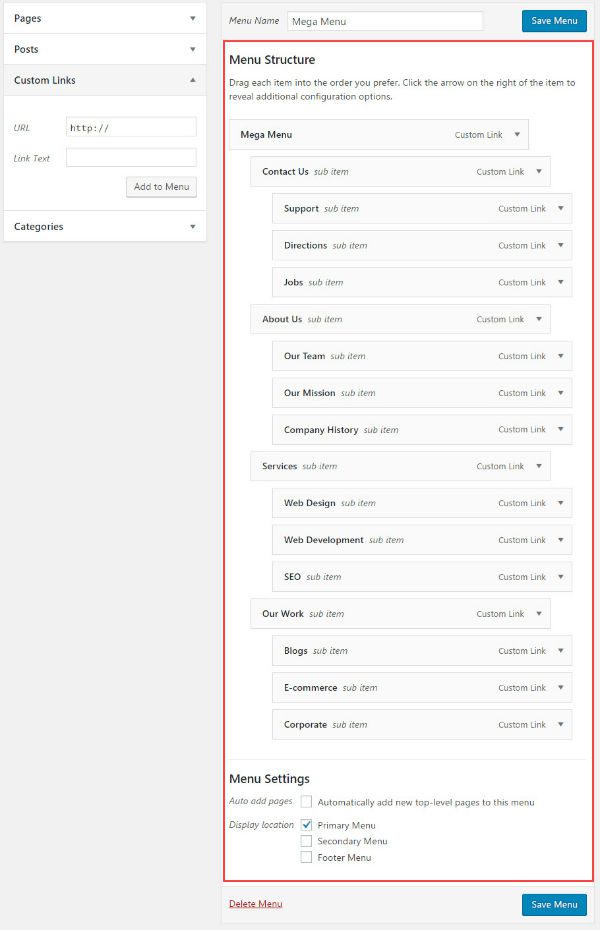600x930 pixels.
Task: Click inside the URL input field
Action: 130,126
